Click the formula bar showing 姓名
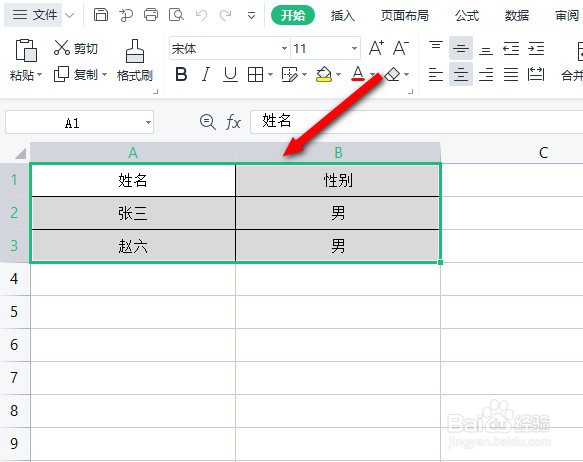Screen dimensions: 583x462 416,122
